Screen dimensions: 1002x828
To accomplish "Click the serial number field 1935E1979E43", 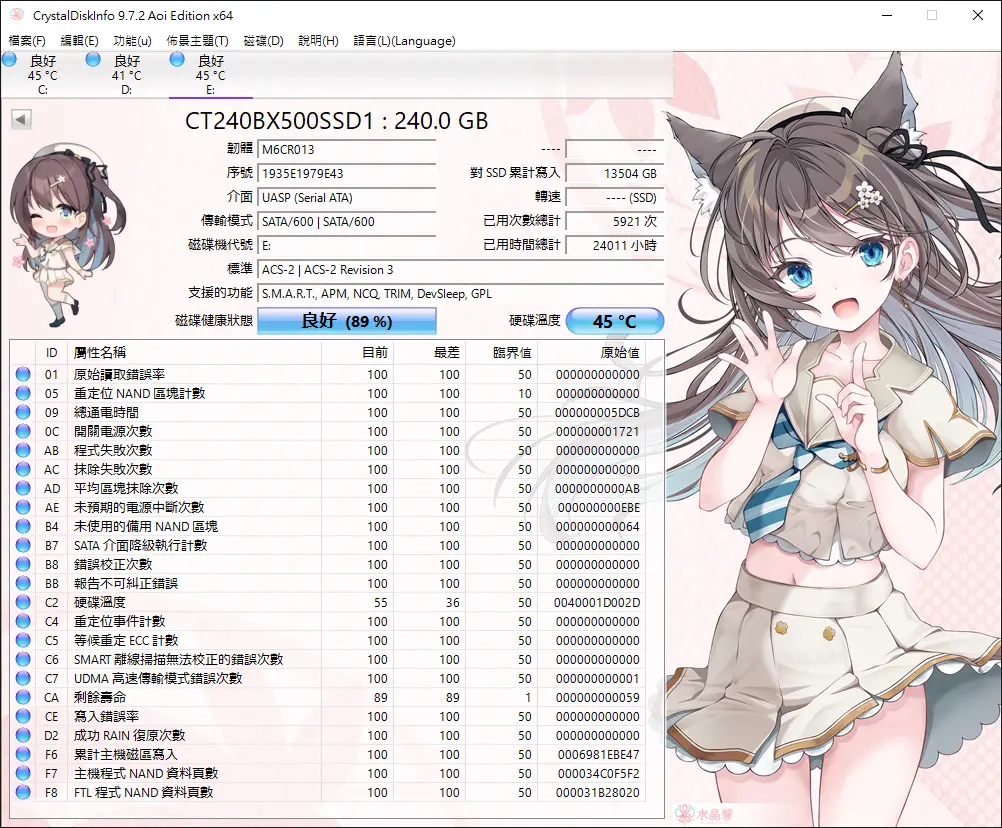I will pyautogui.click(x=347, y=174).
